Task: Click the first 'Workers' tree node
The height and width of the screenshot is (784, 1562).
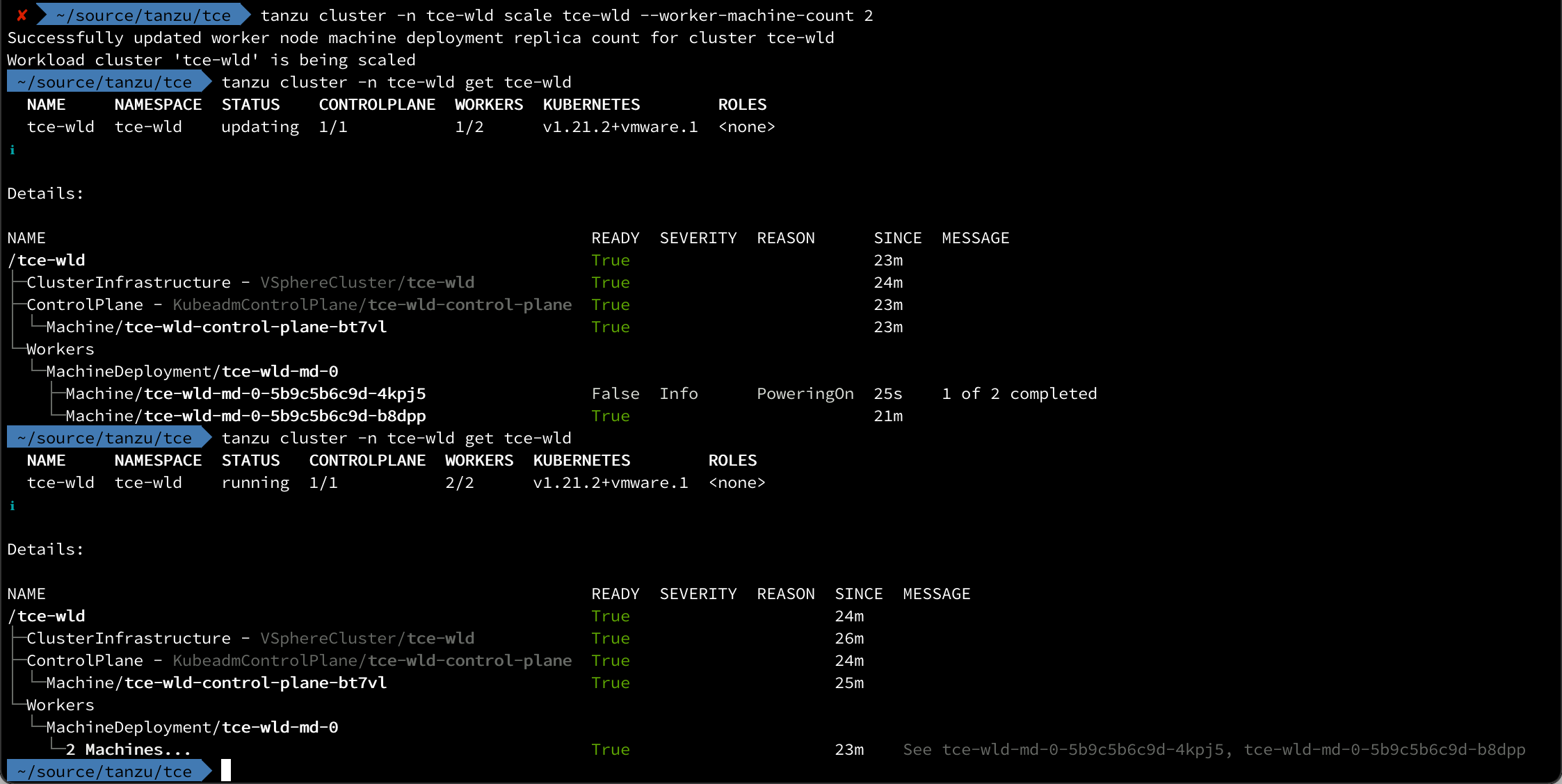Action: click(61, 350)
